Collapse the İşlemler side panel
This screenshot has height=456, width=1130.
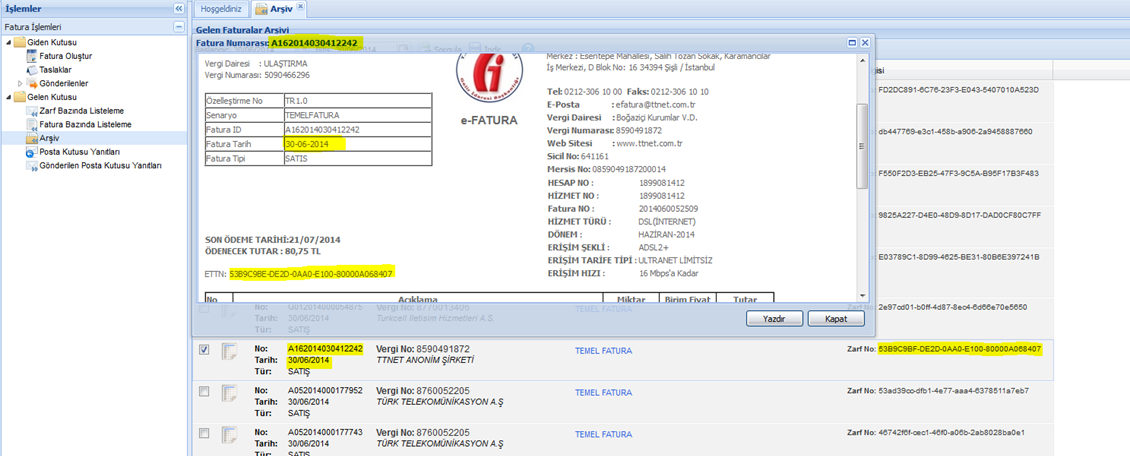click(179, 8)
